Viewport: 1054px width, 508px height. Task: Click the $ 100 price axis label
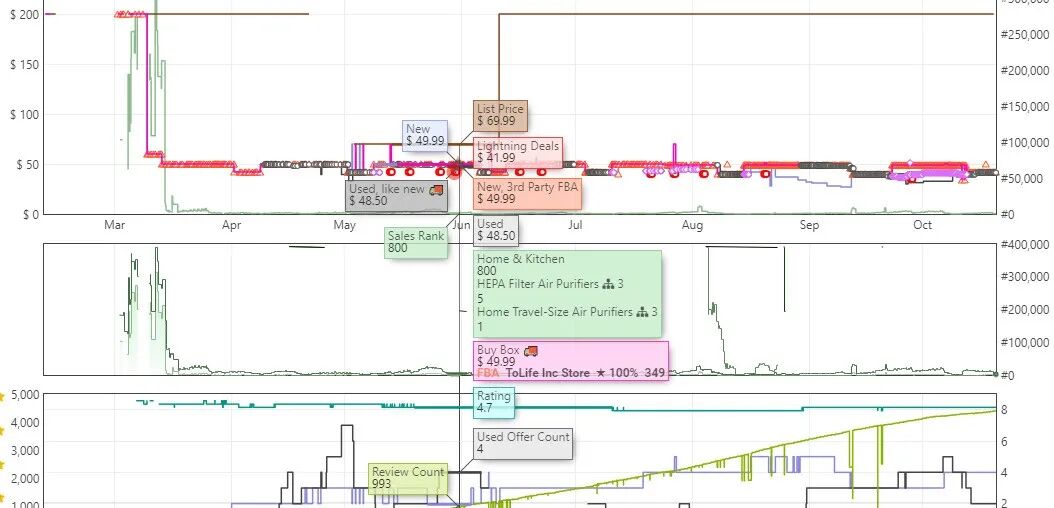[x=23, y=114]
